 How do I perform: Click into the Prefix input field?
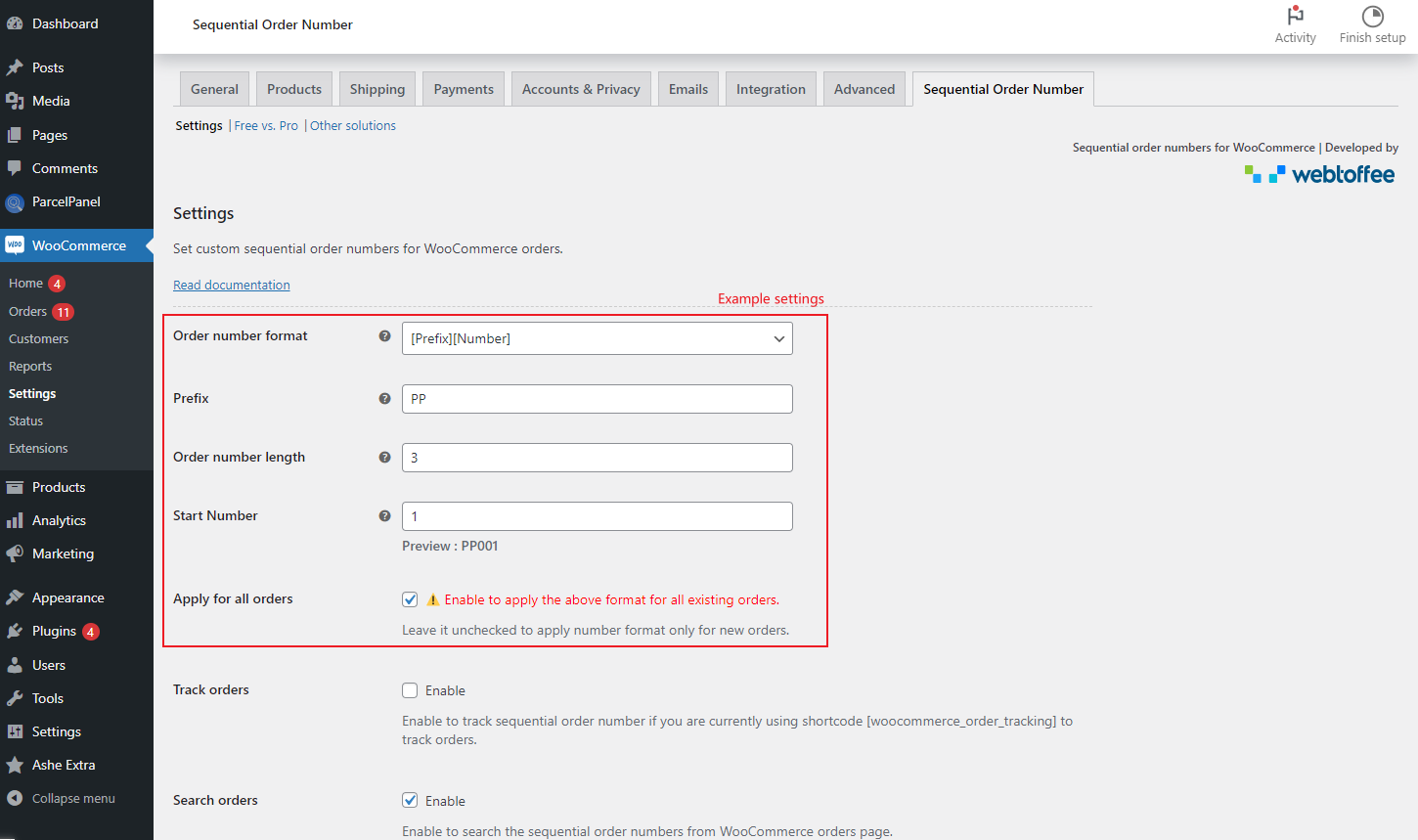[598, 399]
